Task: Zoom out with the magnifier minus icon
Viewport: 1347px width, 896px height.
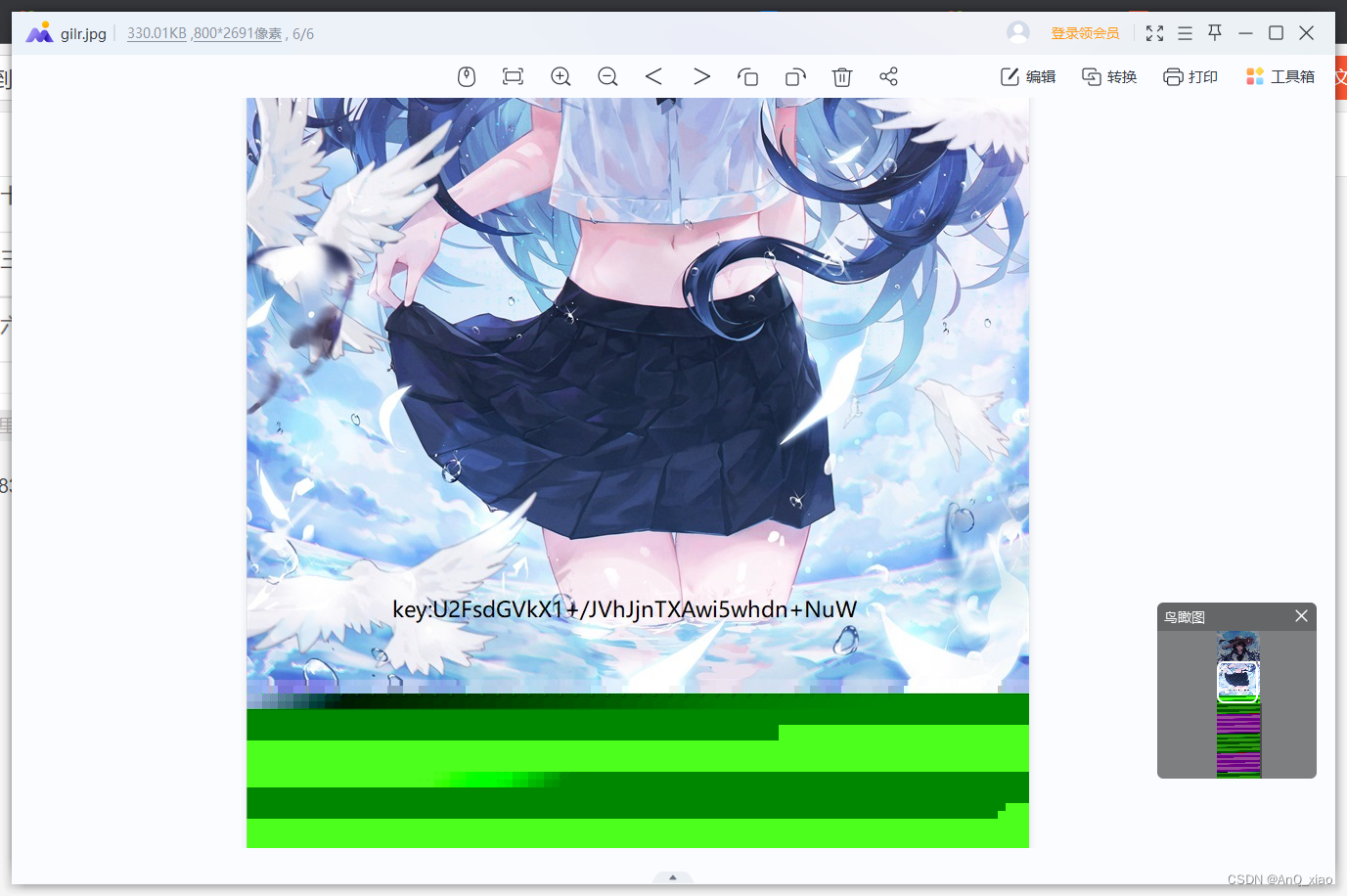Action: 607,76
